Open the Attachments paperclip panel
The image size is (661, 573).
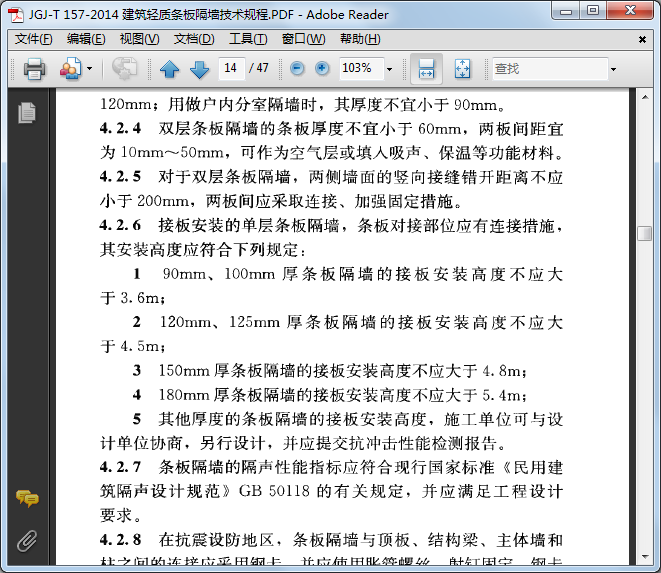pyautogui.click(x=27, y=541)
